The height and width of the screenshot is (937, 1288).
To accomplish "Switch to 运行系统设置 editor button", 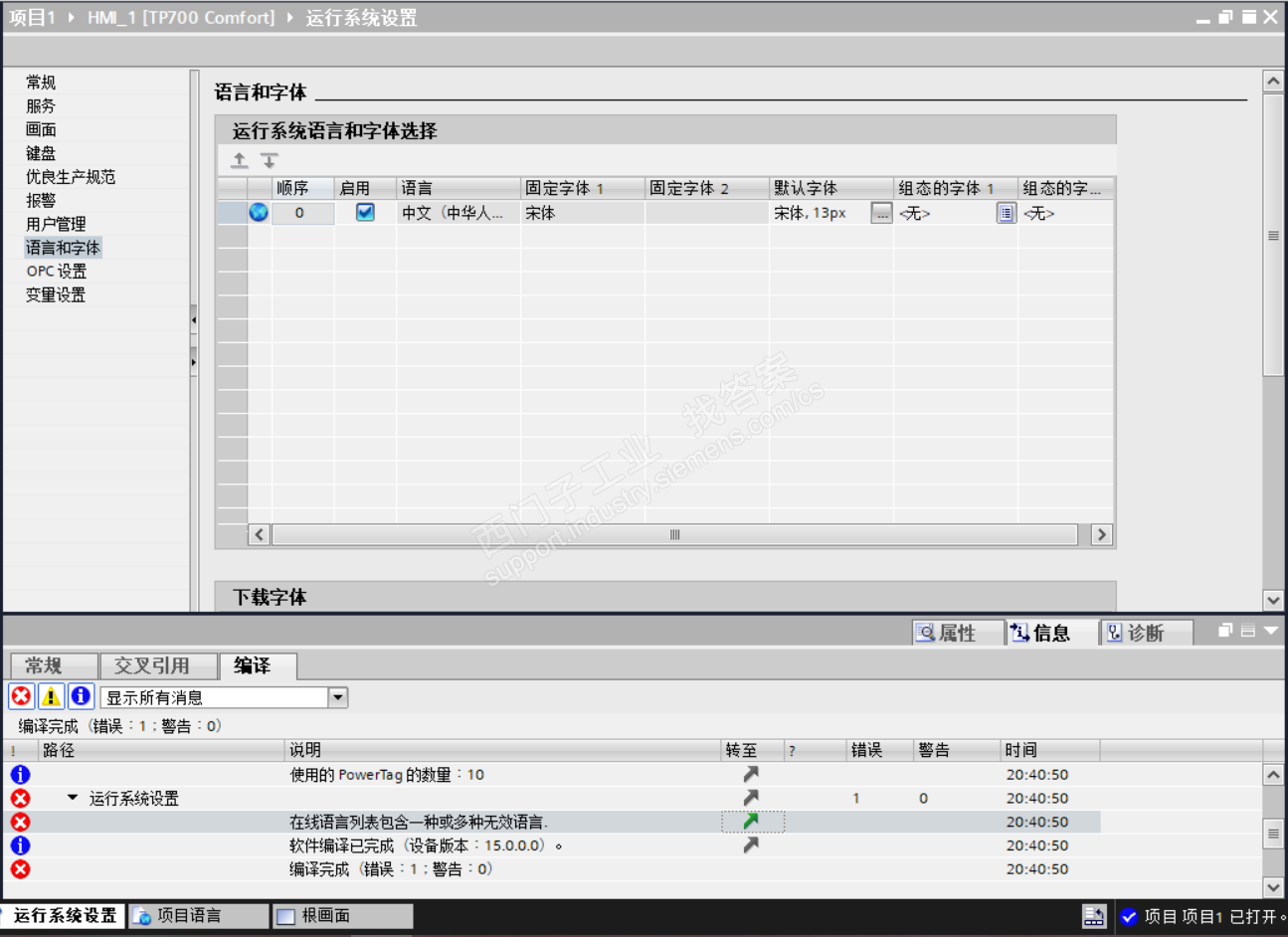I will pos(64,916).
